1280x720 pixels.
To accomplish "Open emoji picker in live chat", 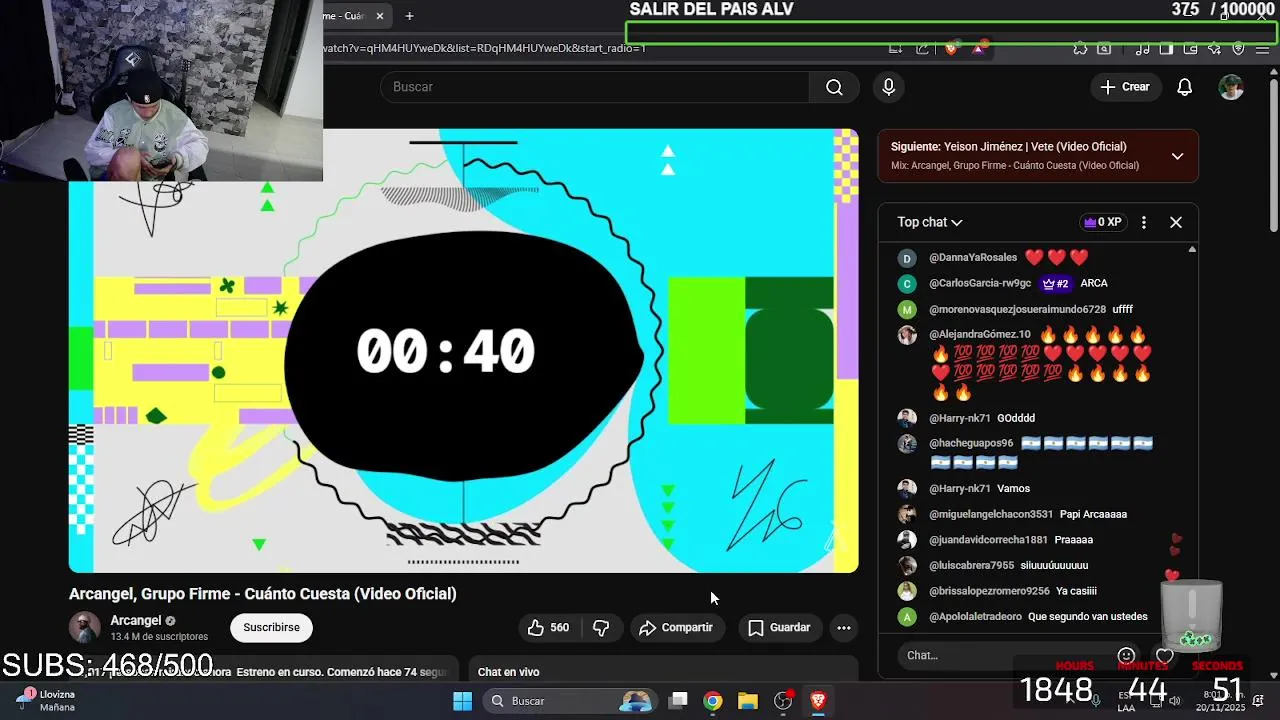I will [x=1126, y=656].
